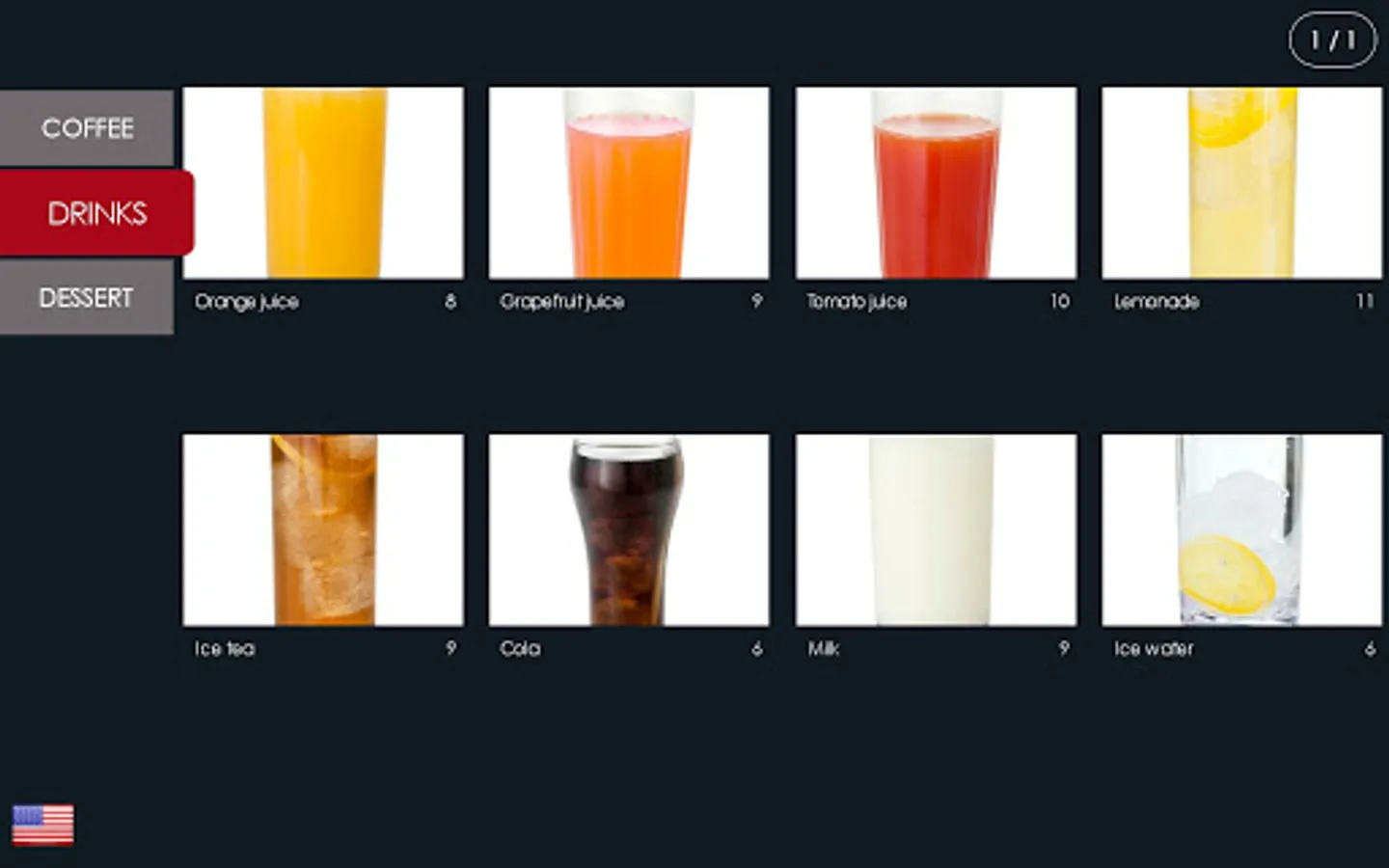
Task: Tap the Lemonade price 11
Action: 1364,301
